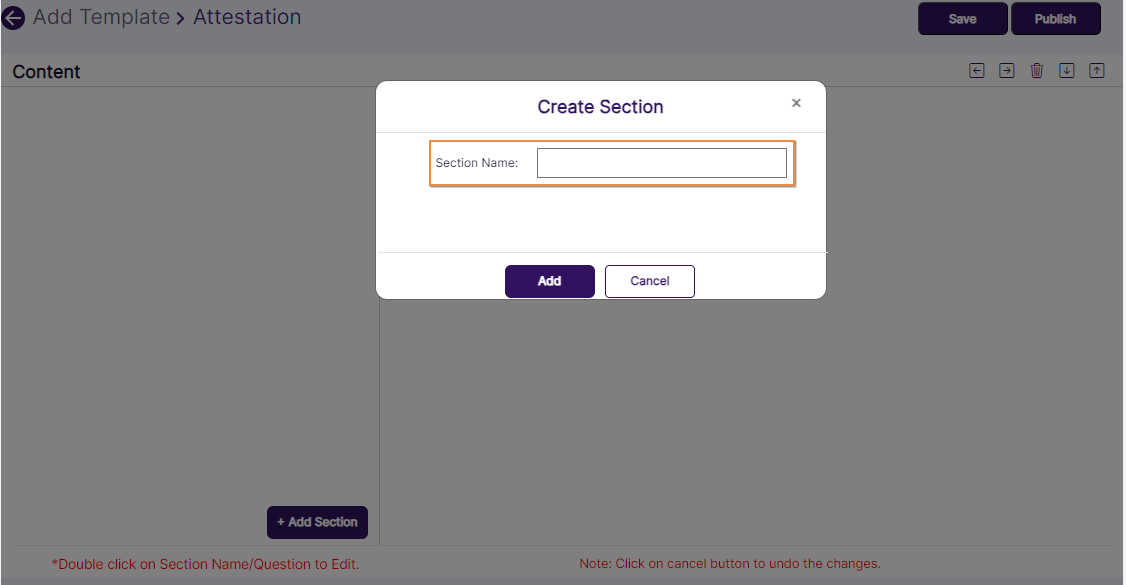Click the + Add Section button
The height and width of the screenshot is (585, 1126).
coord(317,522)
